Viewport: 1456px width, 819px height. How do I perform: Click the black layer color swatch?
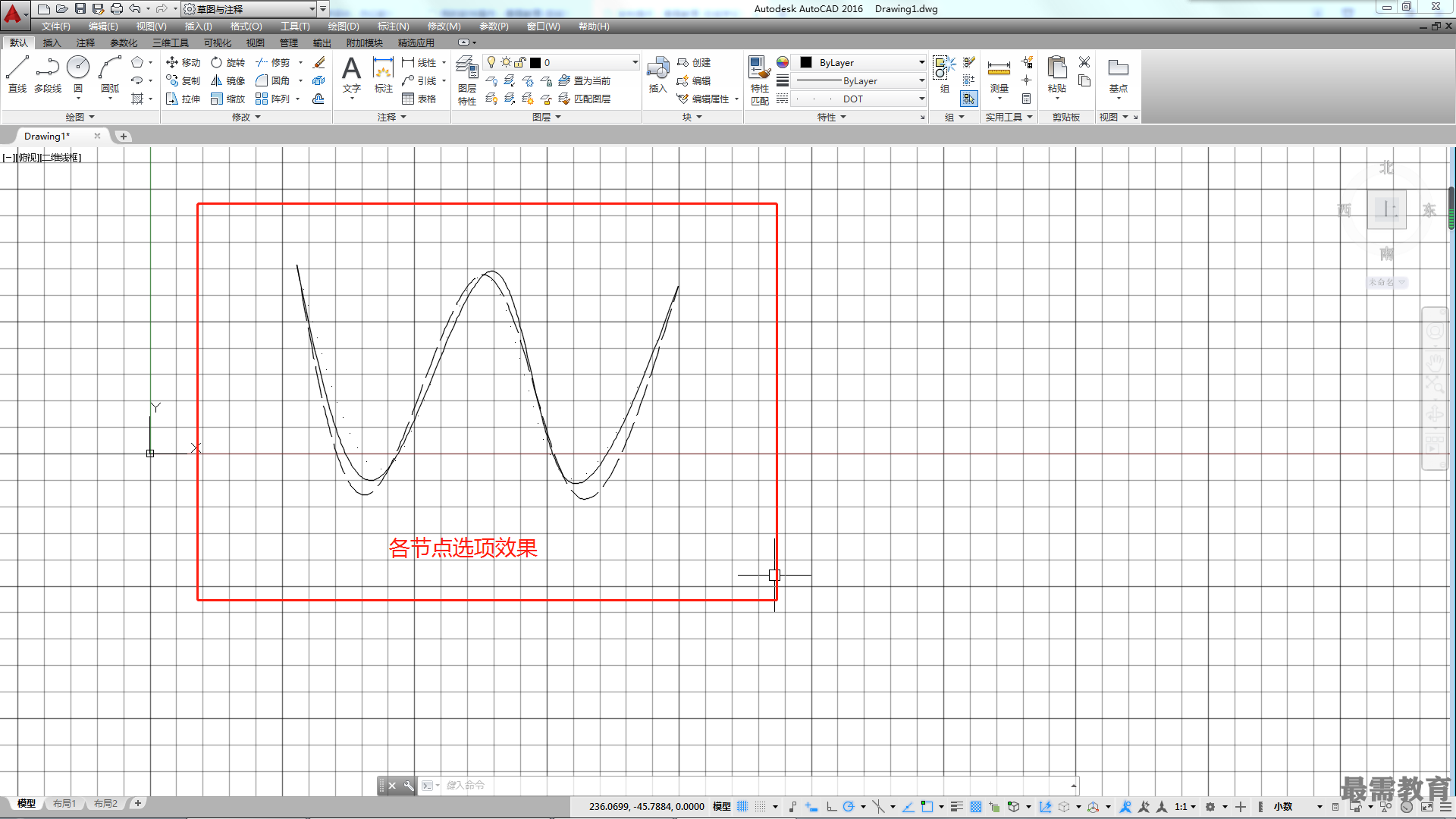pyautogui.click(x=535, y=62)
